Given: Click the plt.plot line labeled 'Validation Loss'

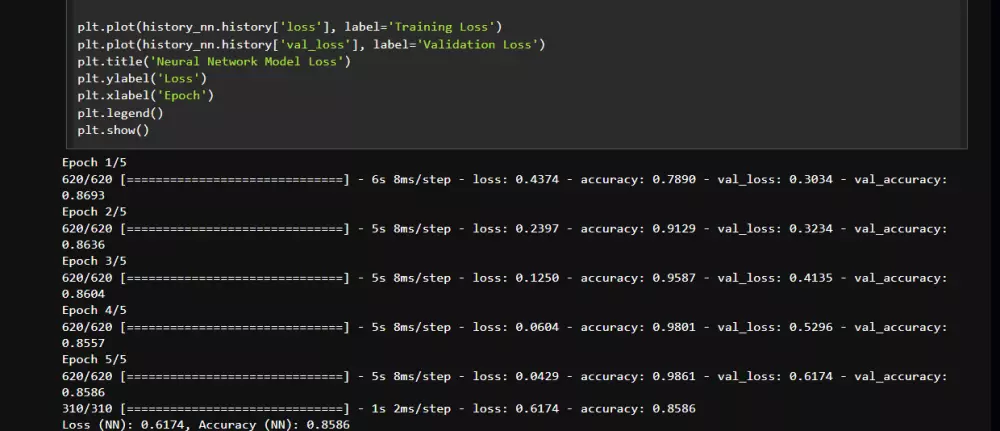Looking at the screenshot, I should click(311, 44).
